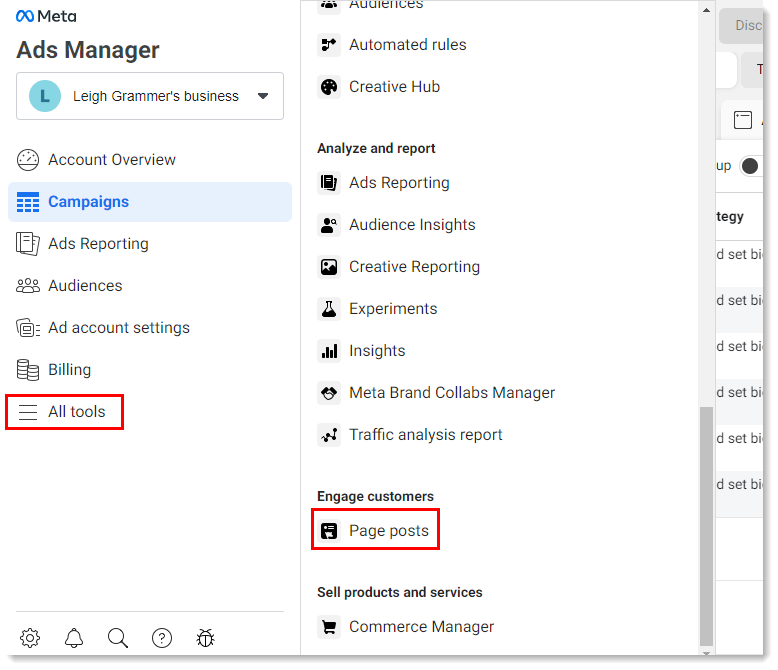The width and height of the screenshot is (778, 670).
Task: Click the Insights bar chart icon
Action: pos(329,351)
